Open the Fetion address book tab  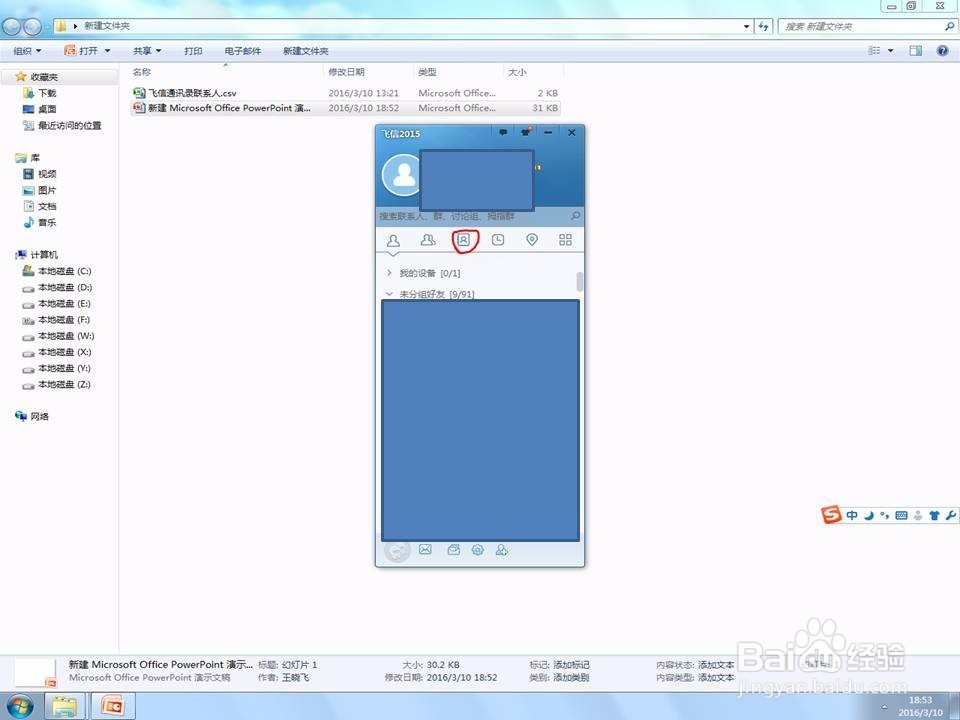point(463,240)
